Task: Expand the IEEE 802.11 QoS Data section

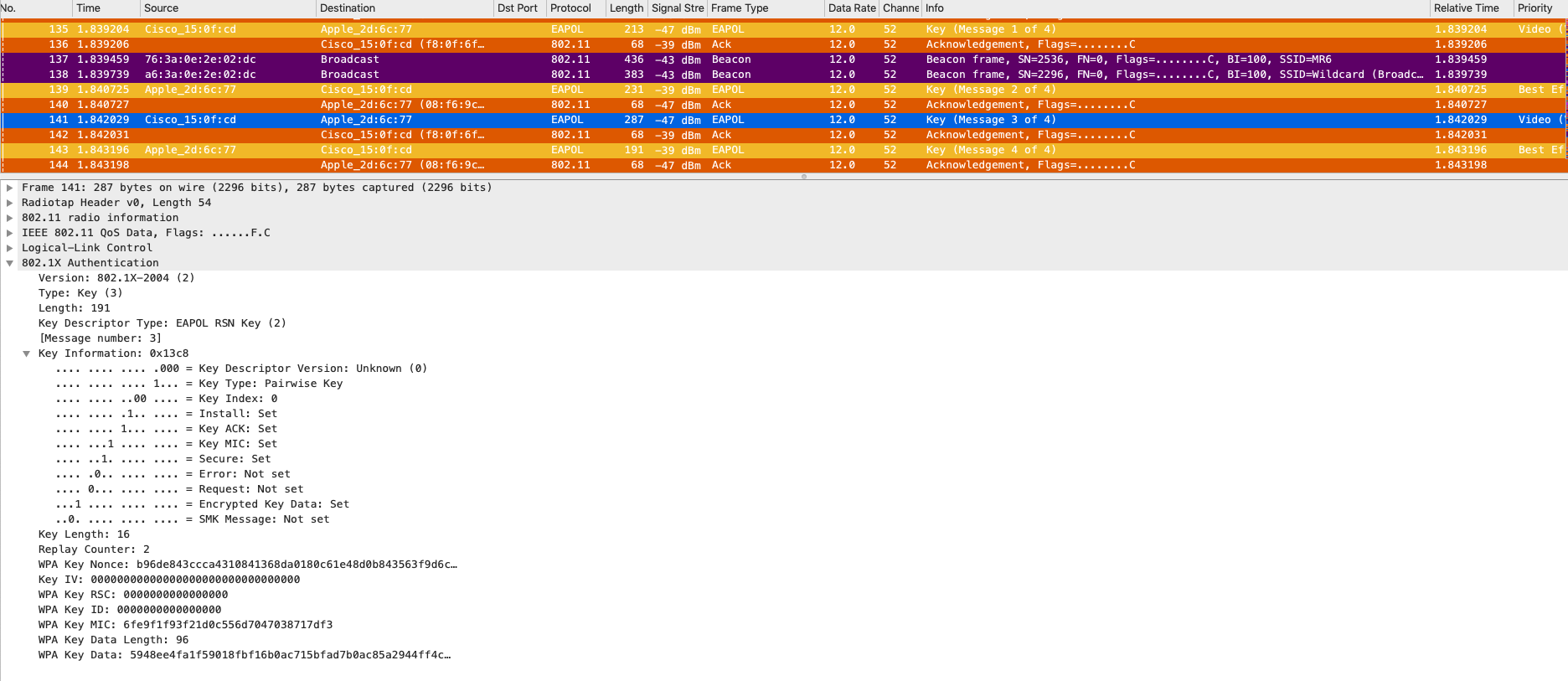Action: (x=10, y=233)
